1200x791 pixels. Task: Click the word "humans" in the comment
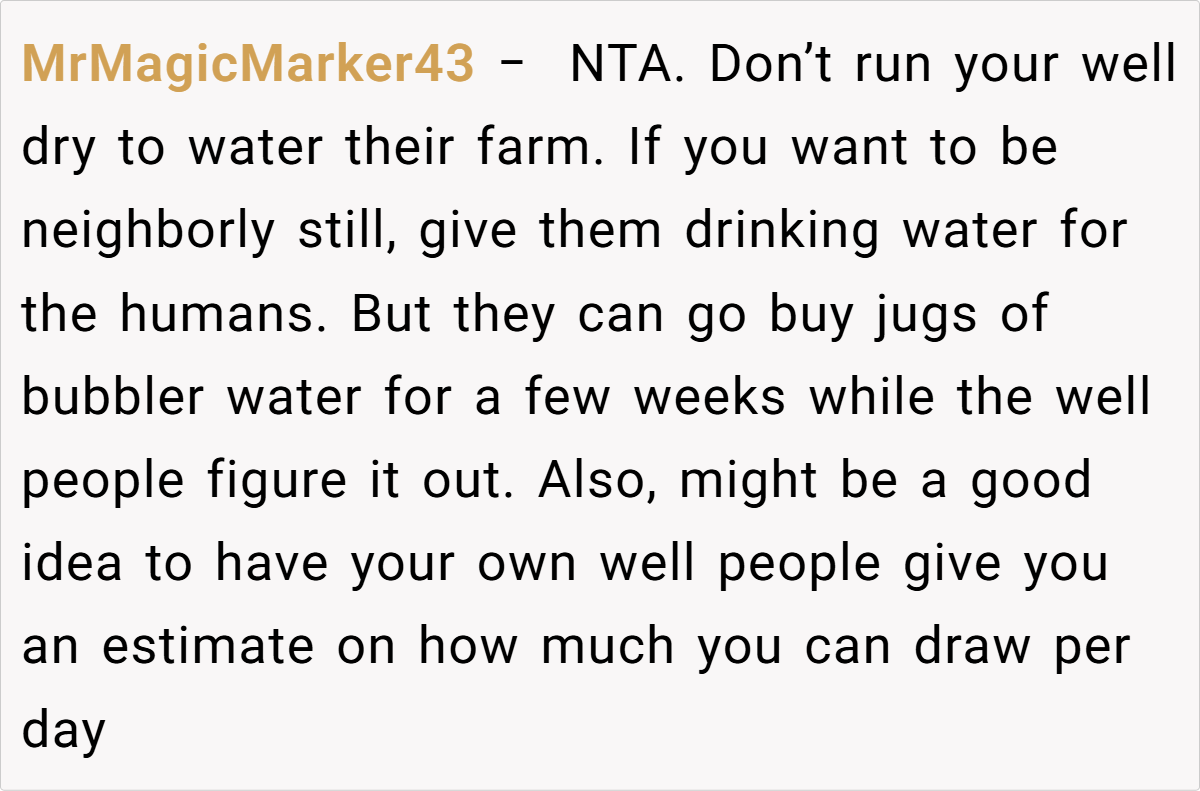click(227, 315)
